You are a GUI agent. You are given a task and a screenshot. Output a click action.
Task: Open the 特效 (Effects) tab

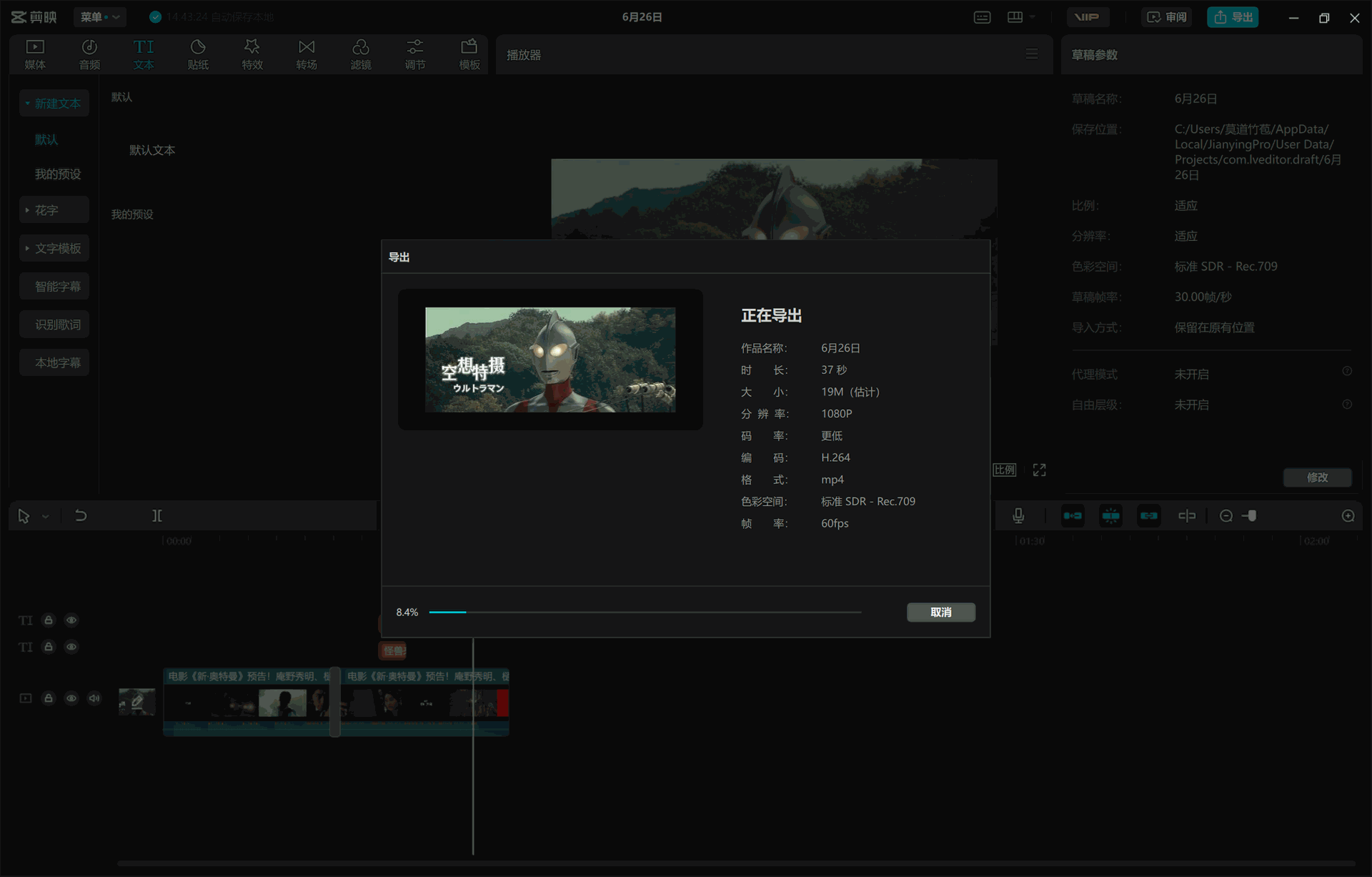[252, 54]
